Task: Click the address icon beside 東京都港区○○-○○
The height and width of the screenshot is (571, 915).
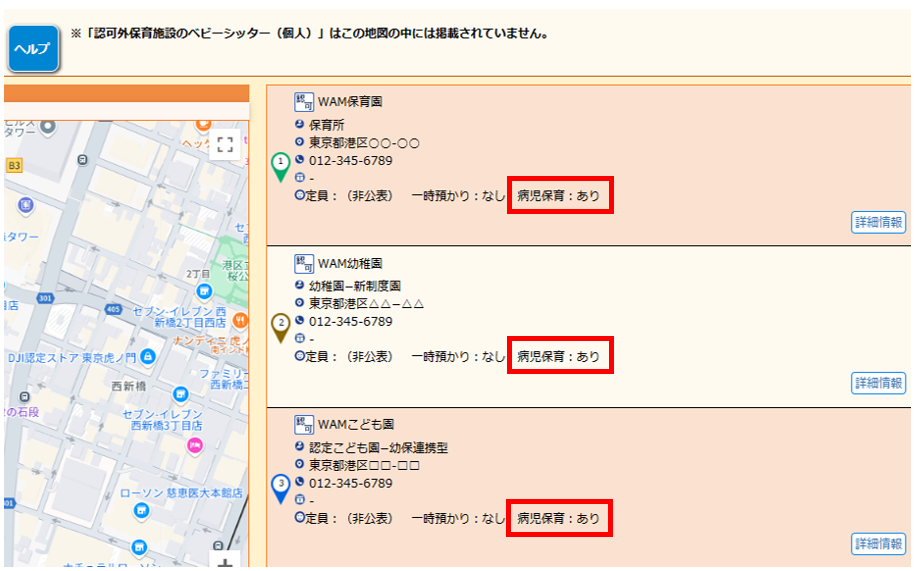Action: [299, 142]
